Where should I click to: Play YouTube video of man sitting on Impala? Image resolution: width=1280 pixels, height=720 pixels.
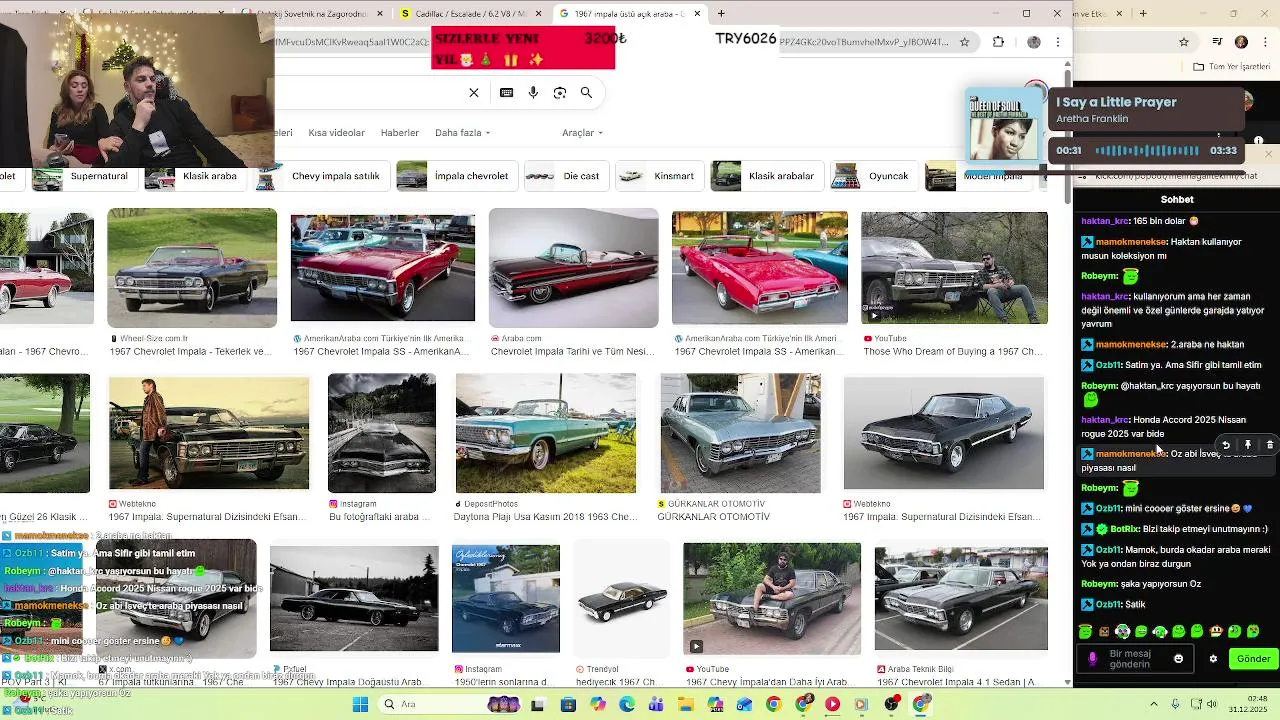point(772,599)
